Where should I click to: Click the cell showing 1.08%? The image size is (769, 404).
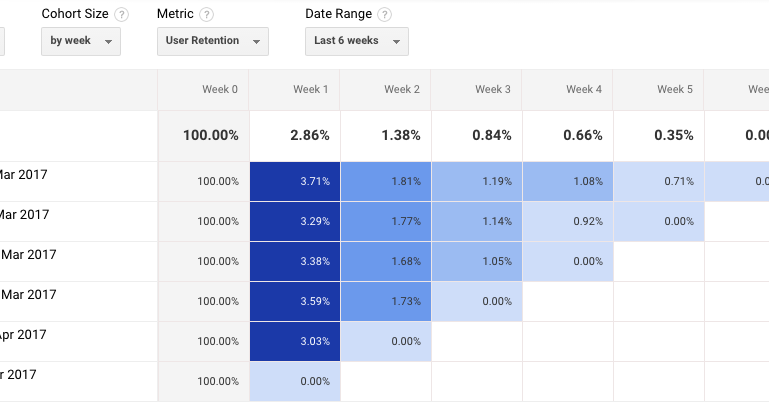click(568, 181)
